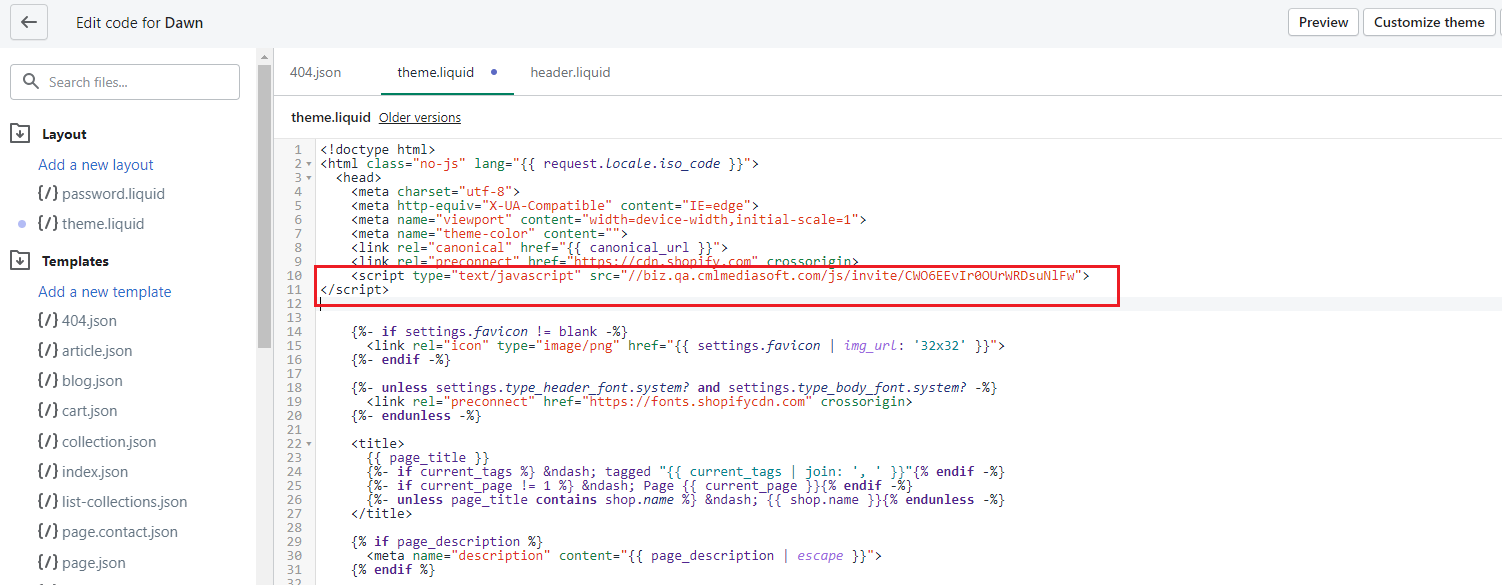Click the code icon beside sidebar theme.liquid
This screenshot has height=585, width=1502.
pos(47,224)
